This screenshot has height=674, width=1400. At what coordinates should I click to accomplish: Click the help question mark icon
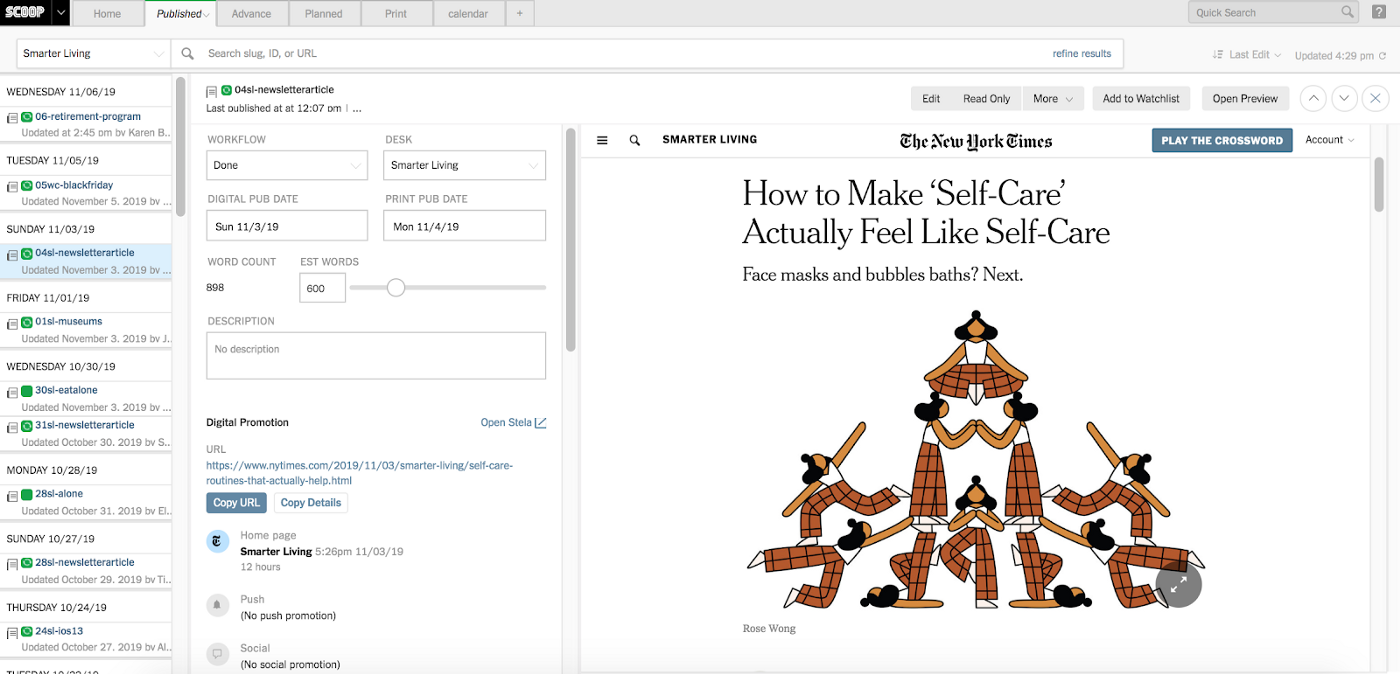(1379, 12)
